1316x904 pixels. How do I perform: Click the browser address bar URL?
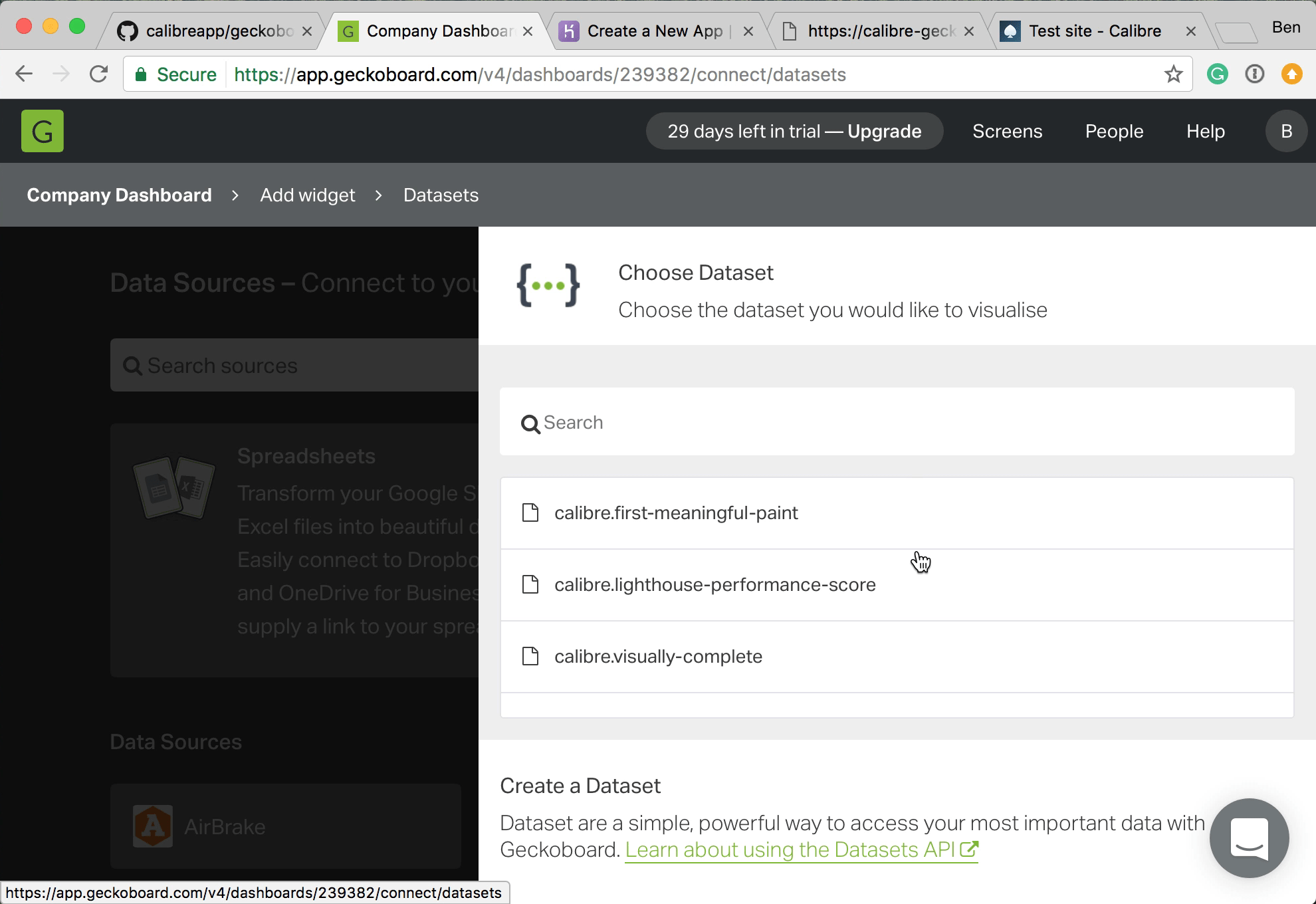click(540, 74)
